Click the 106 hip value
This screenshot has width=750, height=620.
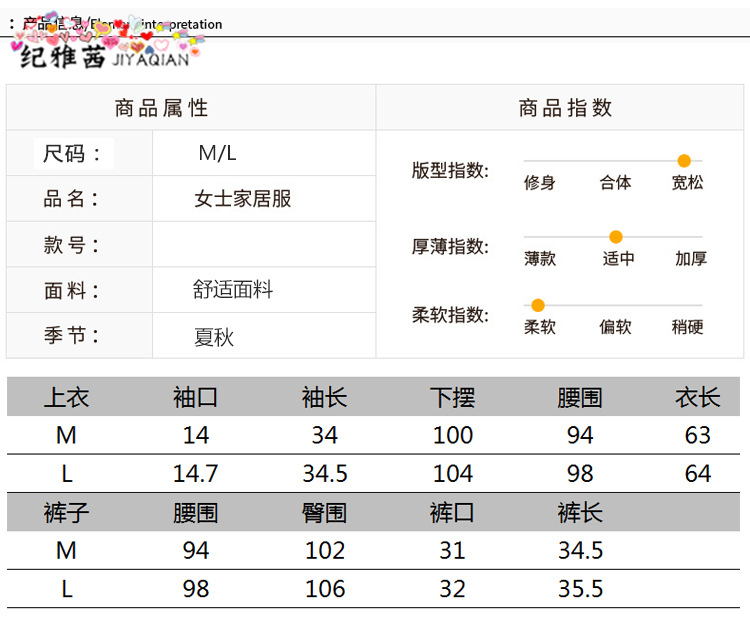pos(325,588)
